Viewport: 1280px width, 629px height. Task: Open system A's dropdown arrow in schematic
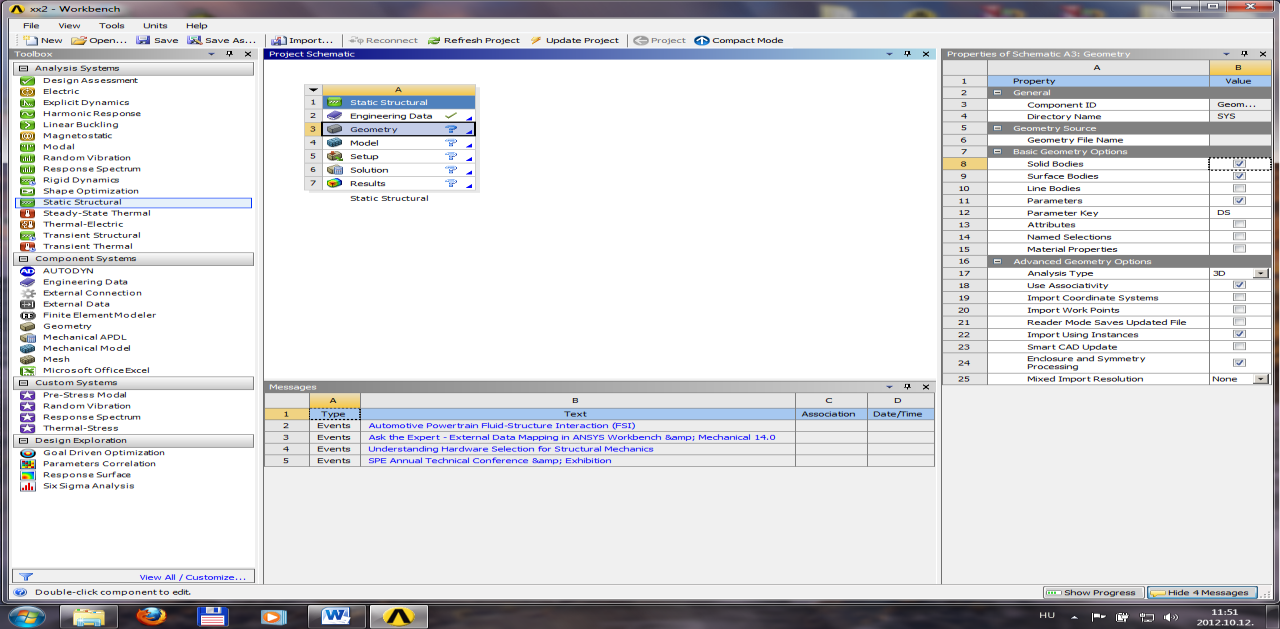tap(314, 90)
